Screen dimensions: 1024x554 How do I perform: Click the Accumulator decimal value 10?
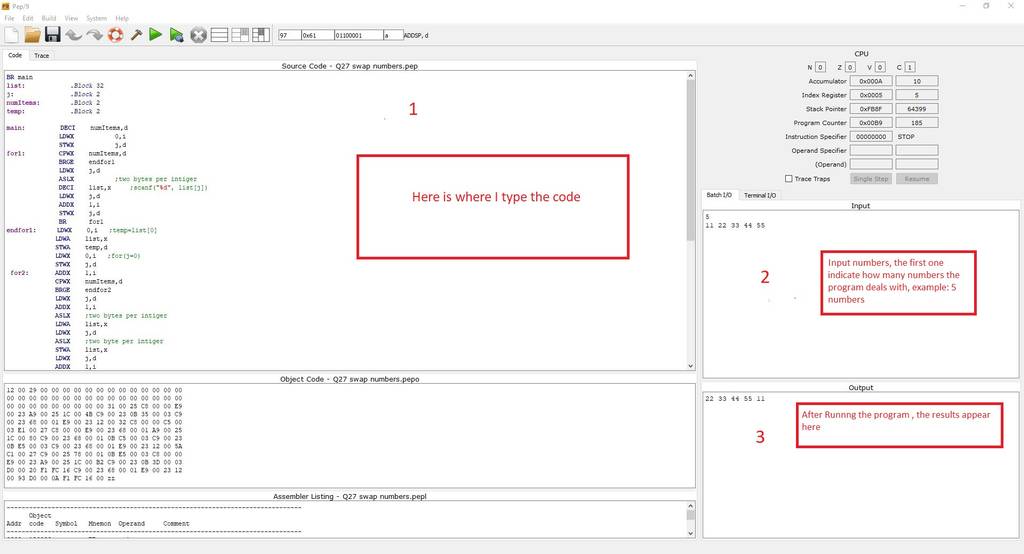(917, 81)
